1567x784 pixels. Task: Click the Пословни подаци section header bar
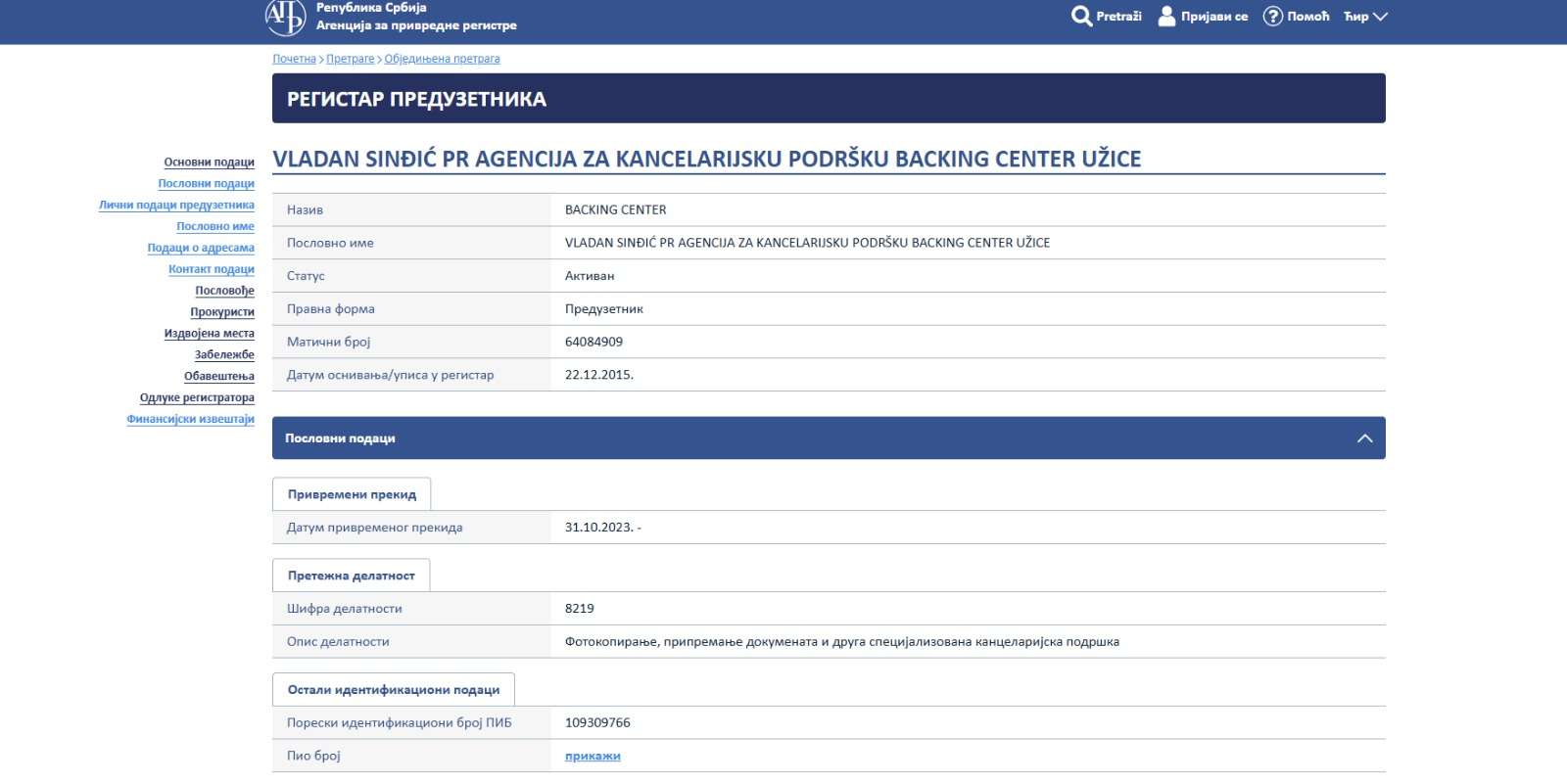(x=783, y=438)
